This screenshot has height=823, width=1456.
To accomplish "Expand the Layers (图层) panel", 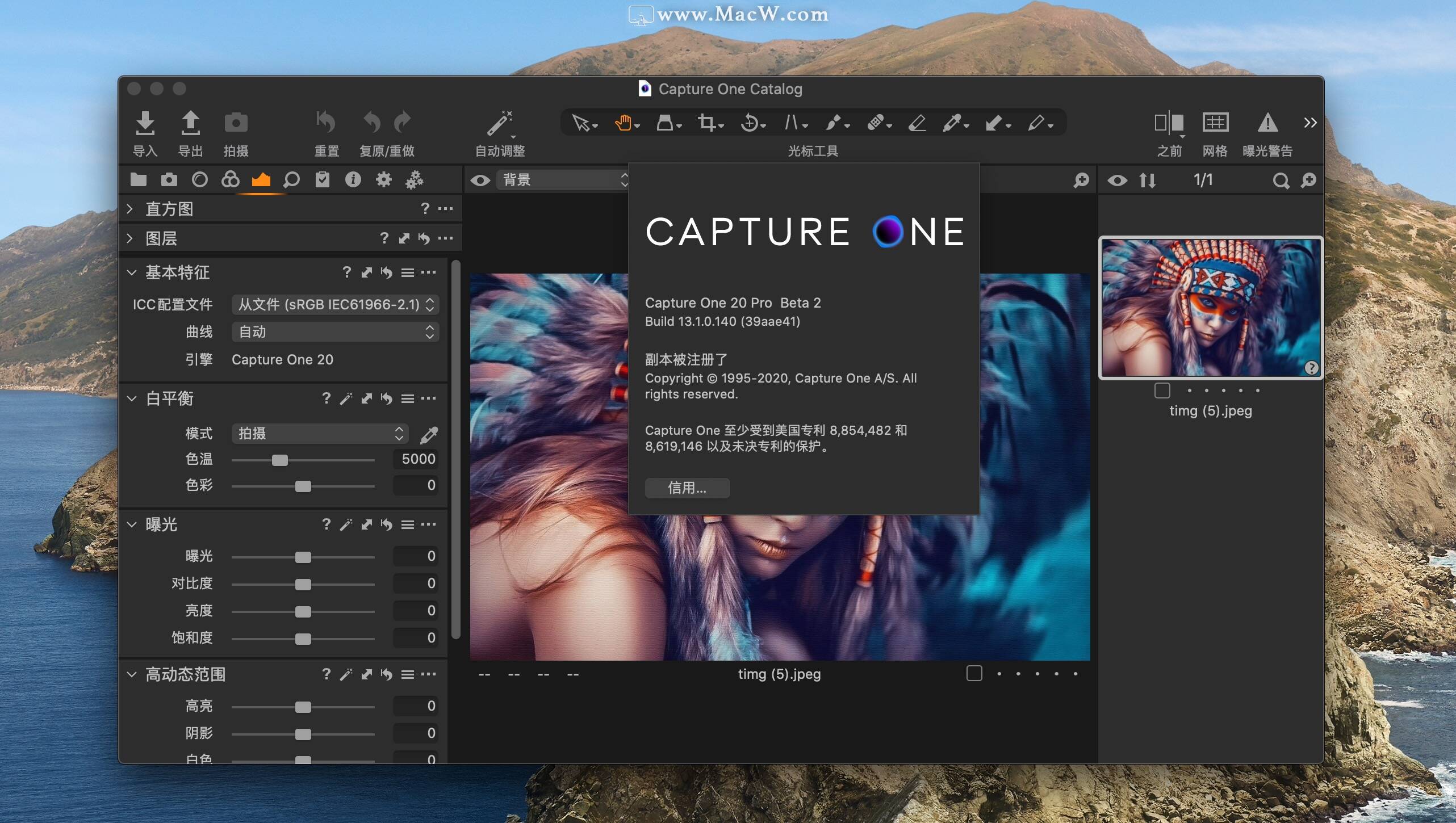I will [130, 238].
